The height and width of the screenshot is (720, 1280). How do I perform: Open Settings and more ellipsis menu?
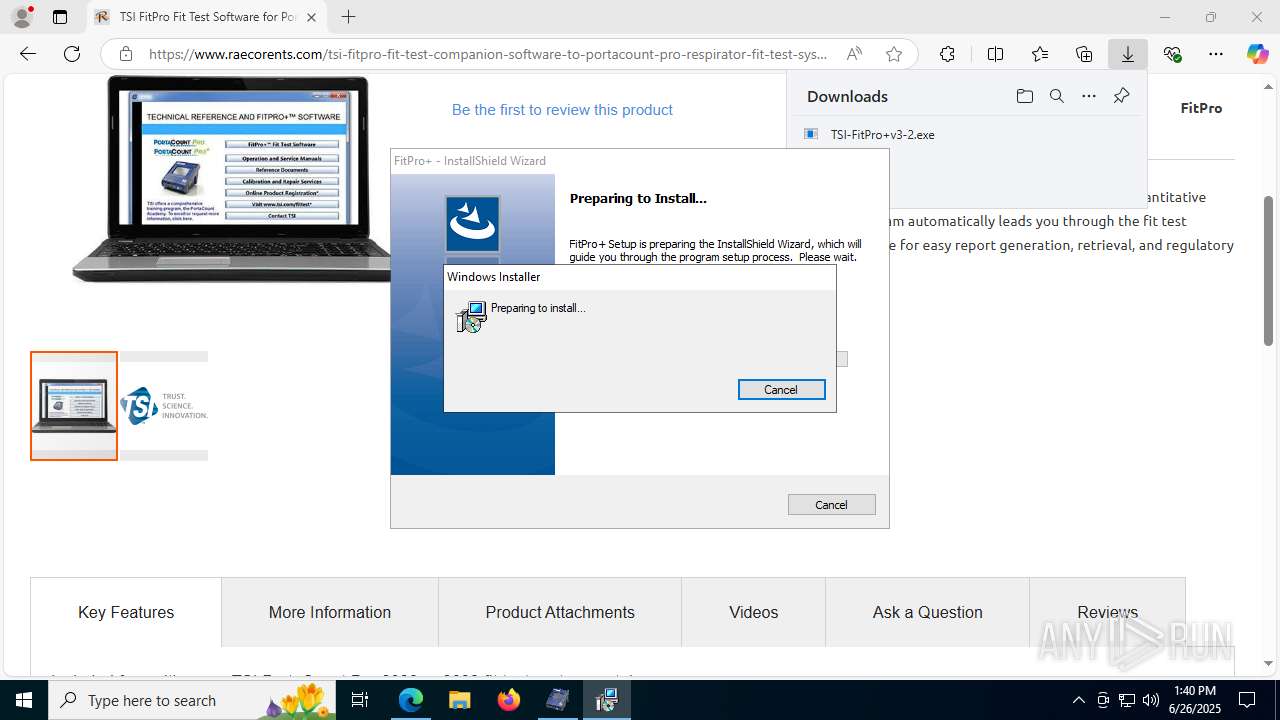click(x=1216, y=54)
